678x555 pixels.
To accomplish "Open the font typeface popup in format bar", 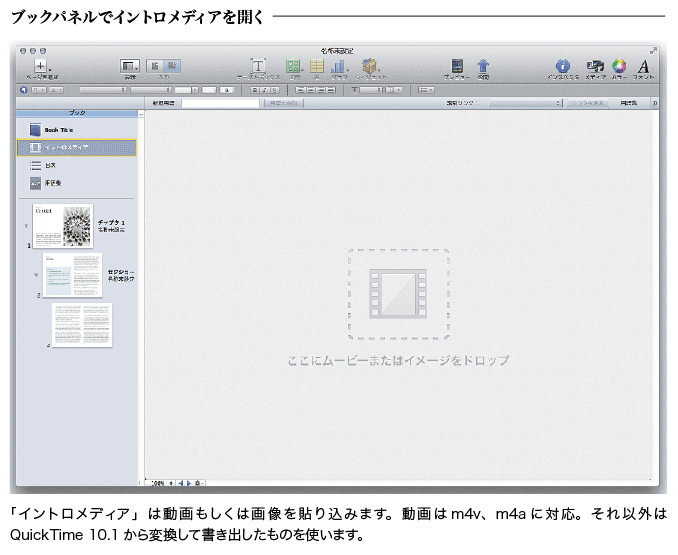I will [151, 90].
